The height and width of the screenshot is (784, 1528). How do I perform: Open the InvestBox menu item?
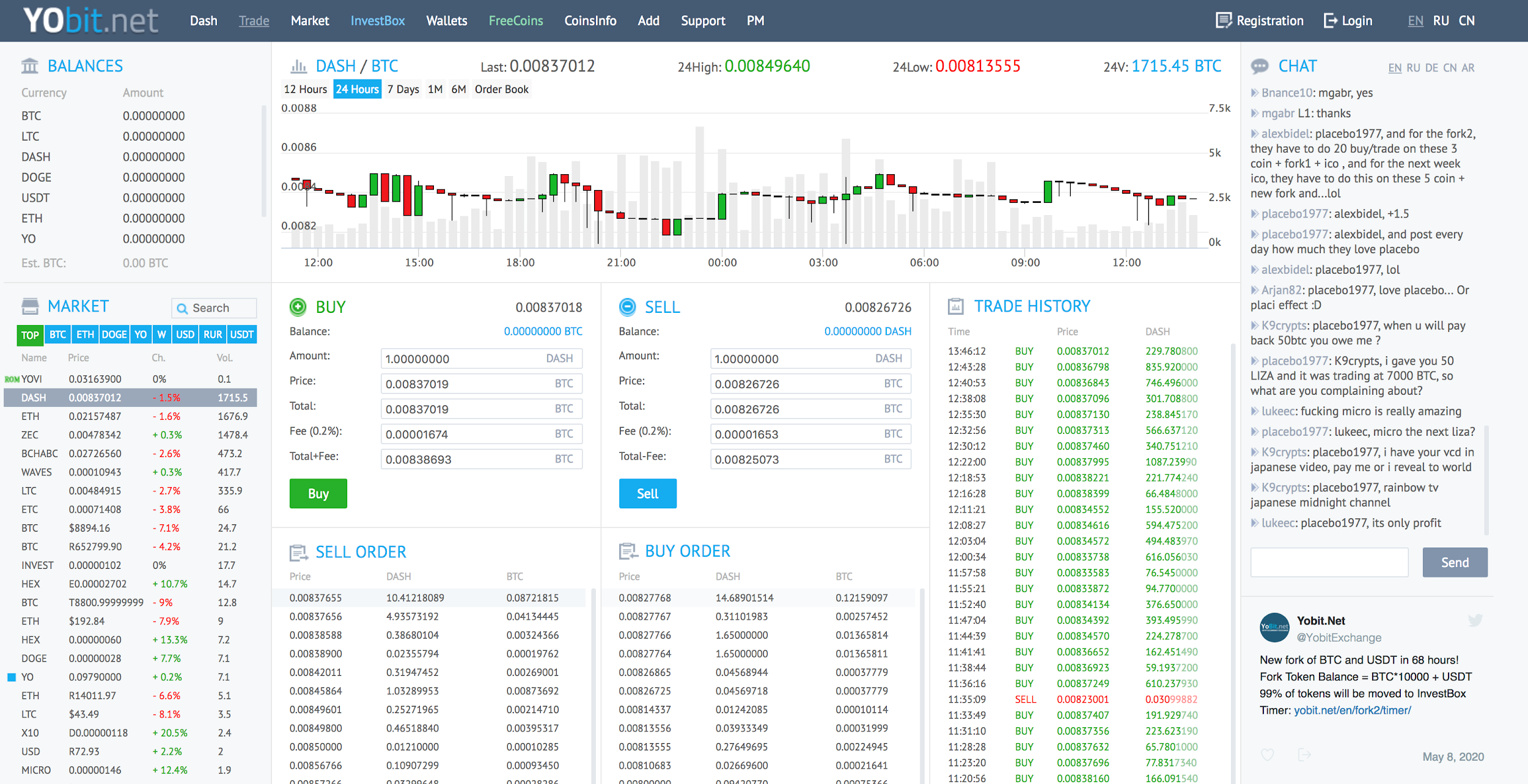[378, 21]
